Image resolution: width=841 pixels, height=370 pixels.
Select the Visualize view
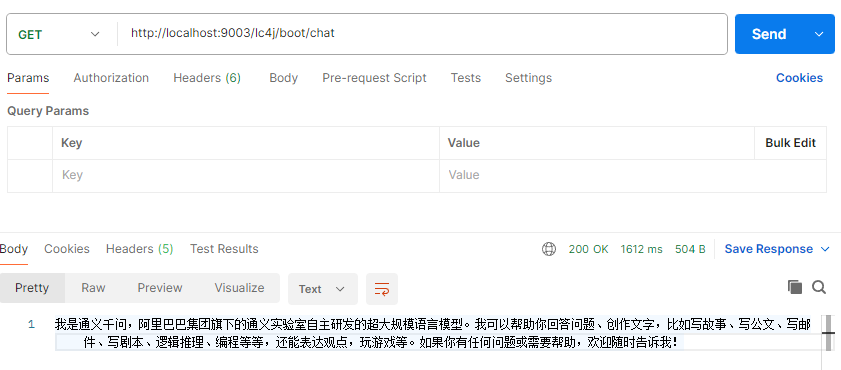(x=239, y=288)
